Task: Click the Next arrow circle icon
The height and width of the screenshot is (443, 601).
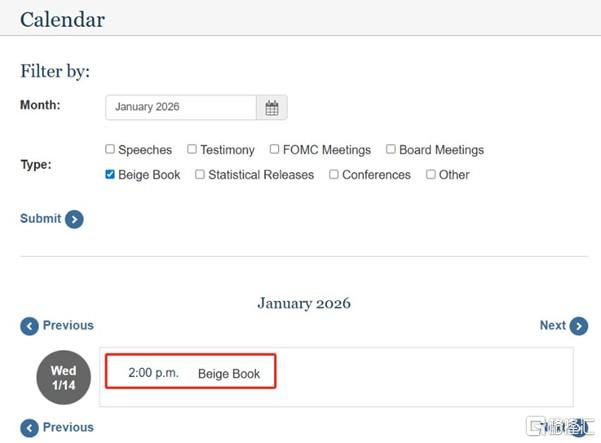Action: (579, 326)
